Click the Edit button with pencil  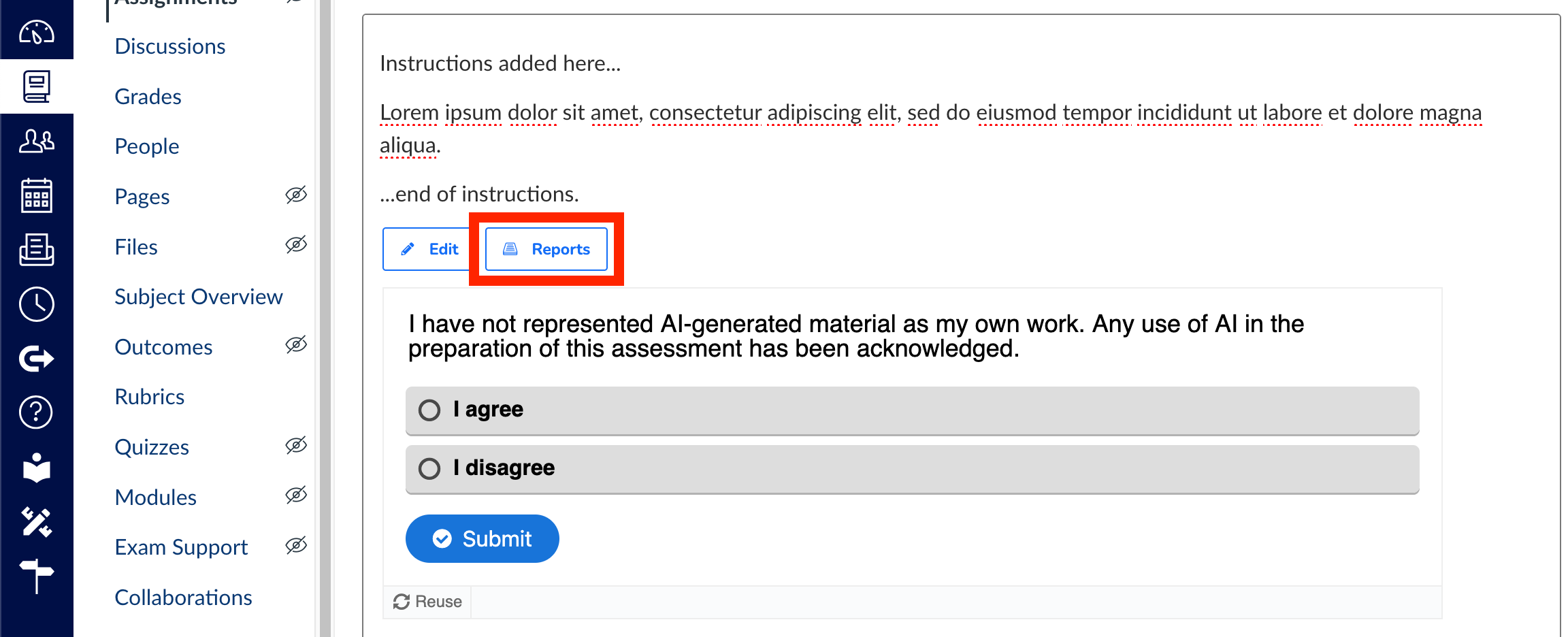430,249
